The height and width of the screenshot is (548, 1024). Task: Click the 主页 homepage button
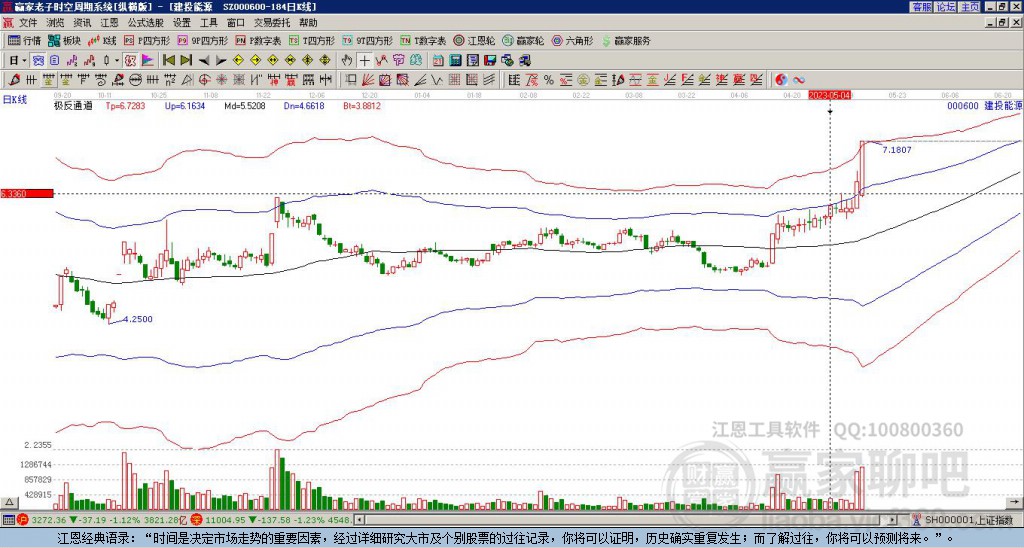point(969,7)
